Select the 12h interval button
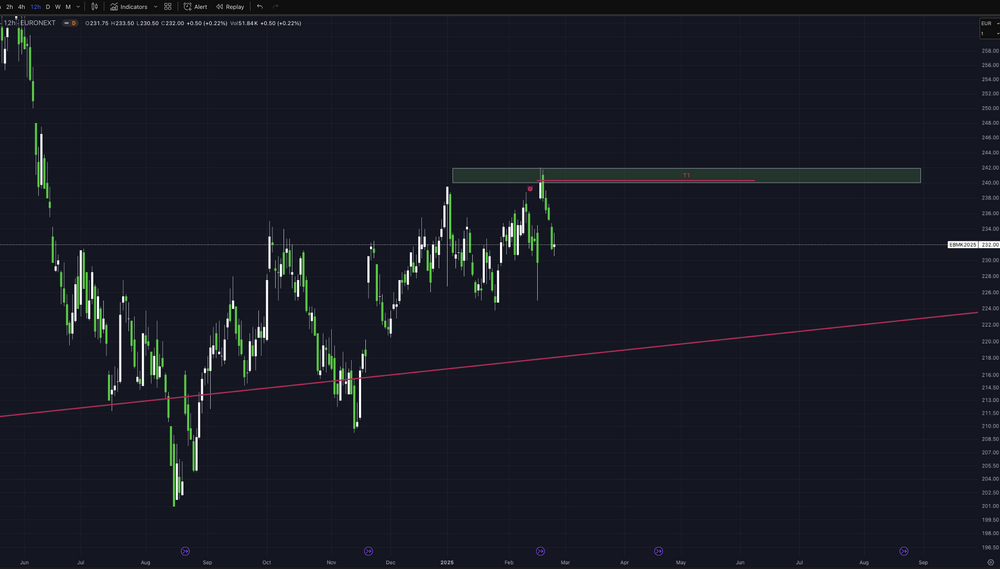1000x569 pixels. [36, 7]
